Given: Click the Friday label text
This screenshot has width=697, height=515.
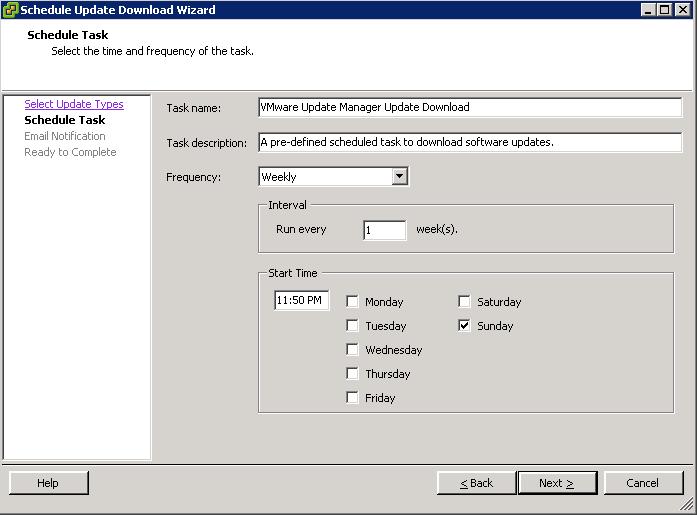Looking at the screenshot, I should coord(380,398).
